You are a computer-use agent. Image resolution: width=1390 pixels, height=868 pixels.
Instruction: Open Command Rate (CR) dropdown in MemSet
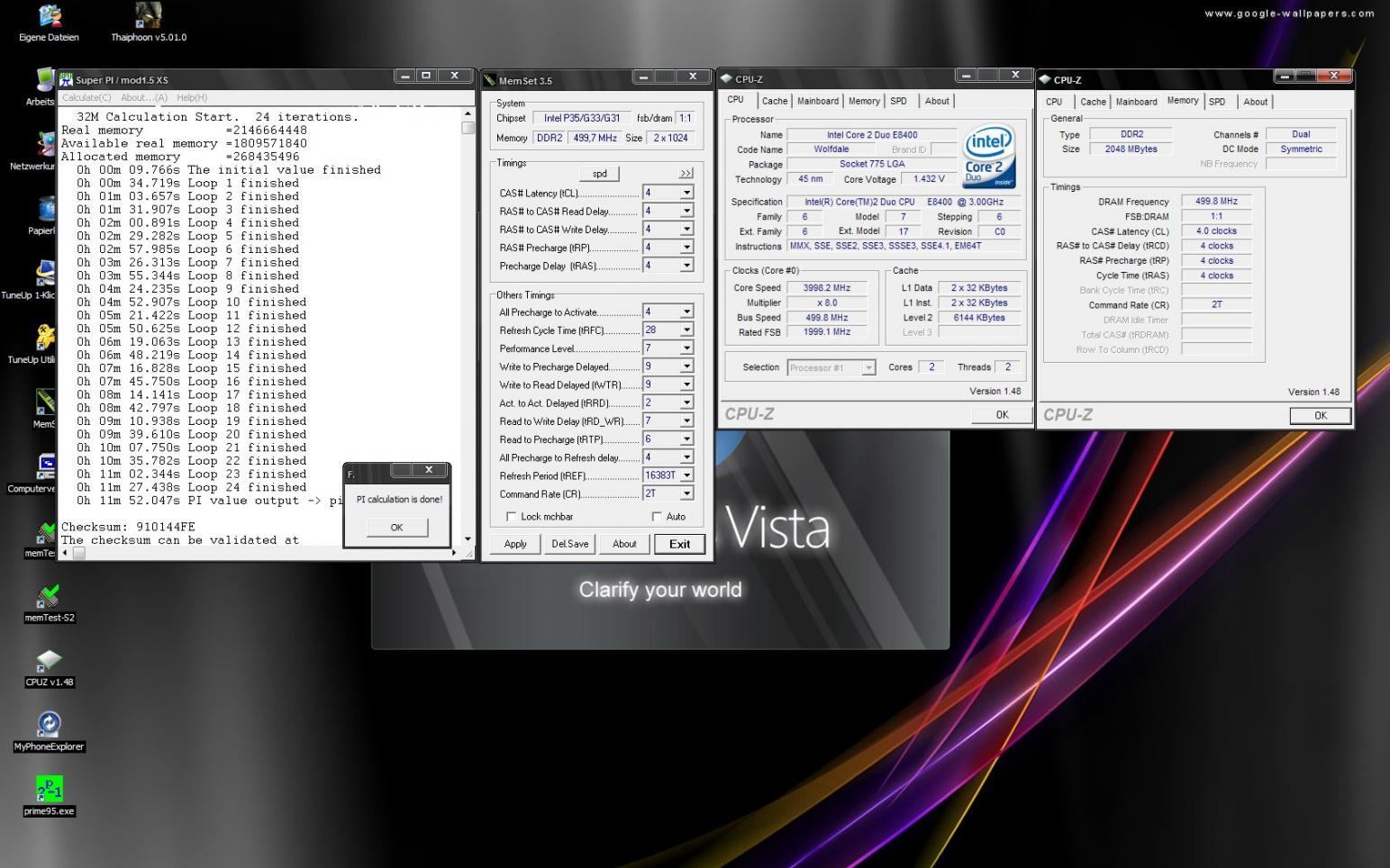(686, 493)
